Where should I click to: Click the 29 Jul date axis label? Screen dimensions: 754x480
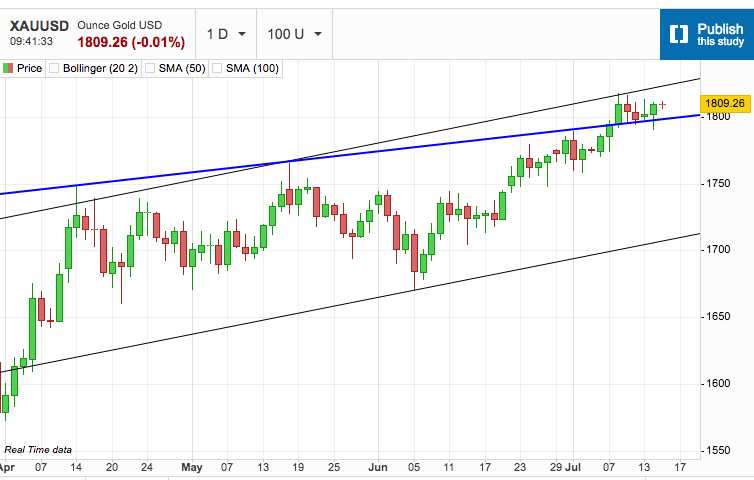[565, 467]
